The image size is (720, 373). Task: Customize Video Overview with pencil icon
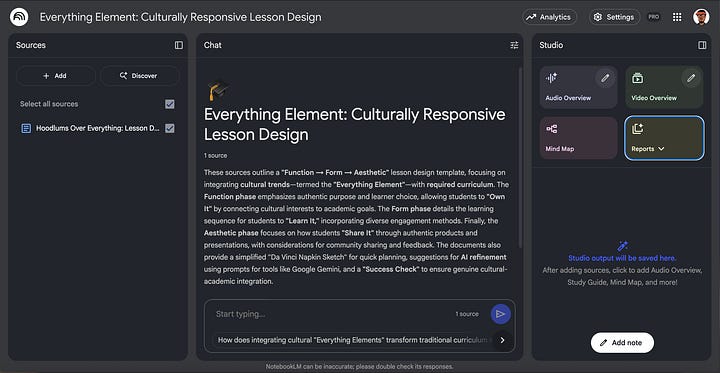[691, 78]
